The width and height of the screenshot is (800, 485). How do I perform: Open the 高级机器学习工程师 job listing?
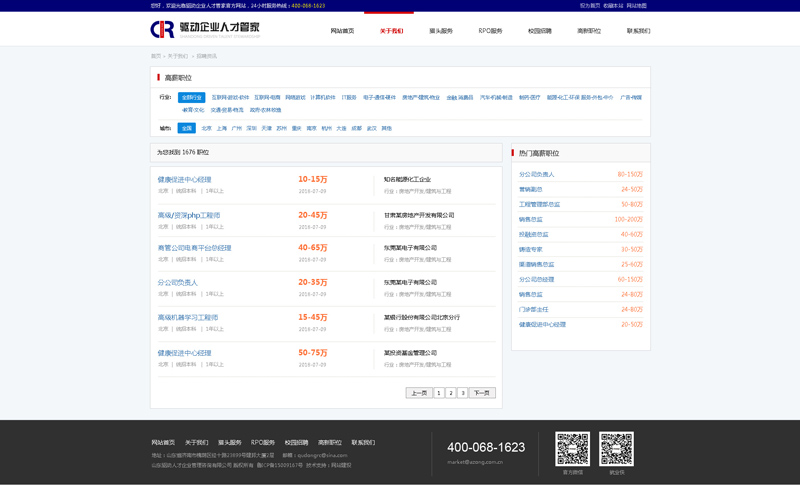click(188, 317)
